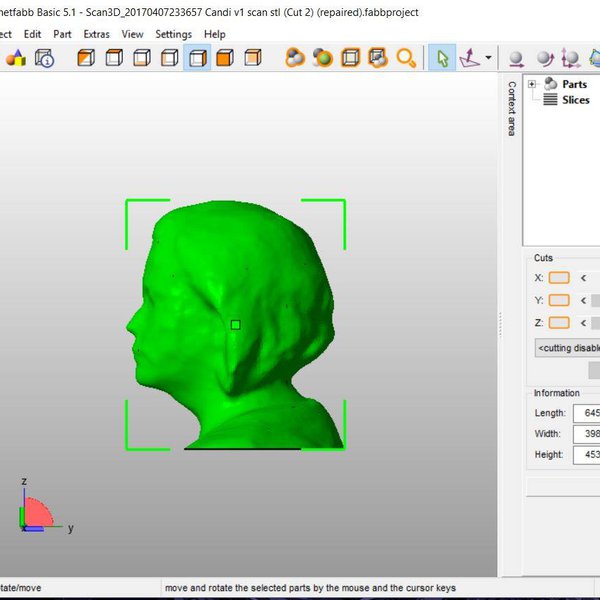Toggle the X cut orange box

(x=559, y=277)
